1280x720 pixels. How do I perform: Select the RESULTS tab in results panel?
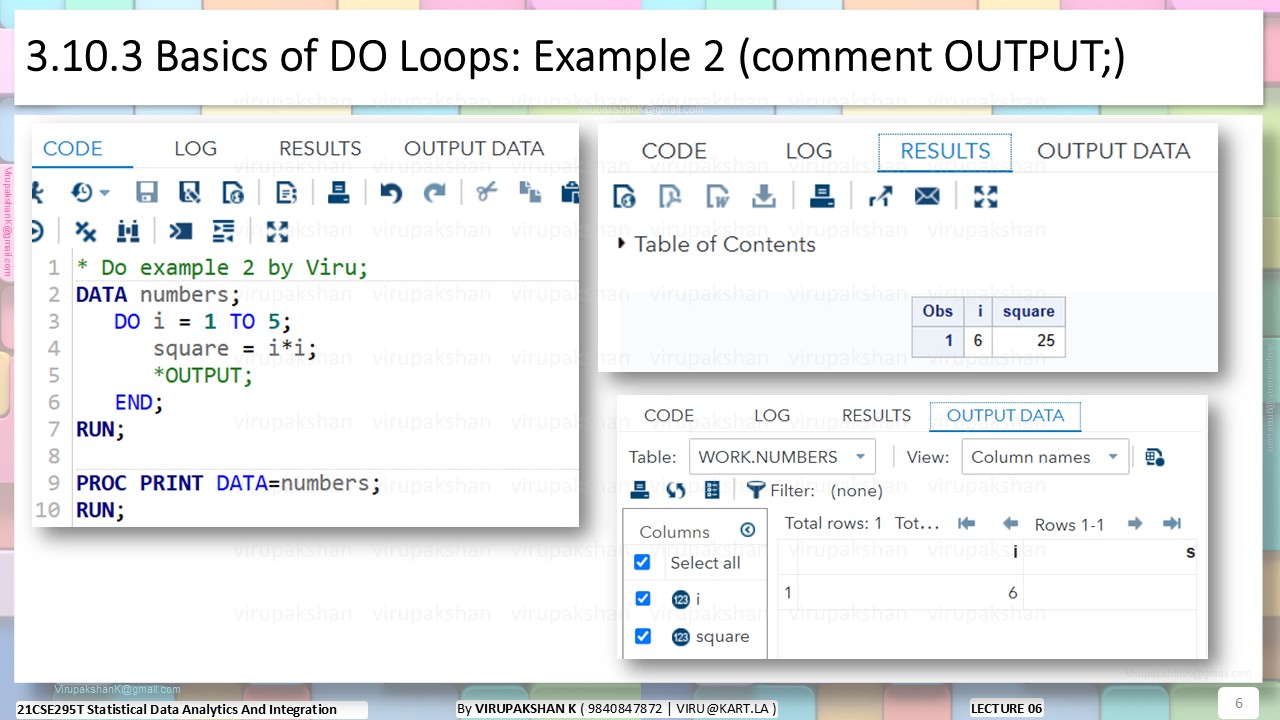point(945,151)
